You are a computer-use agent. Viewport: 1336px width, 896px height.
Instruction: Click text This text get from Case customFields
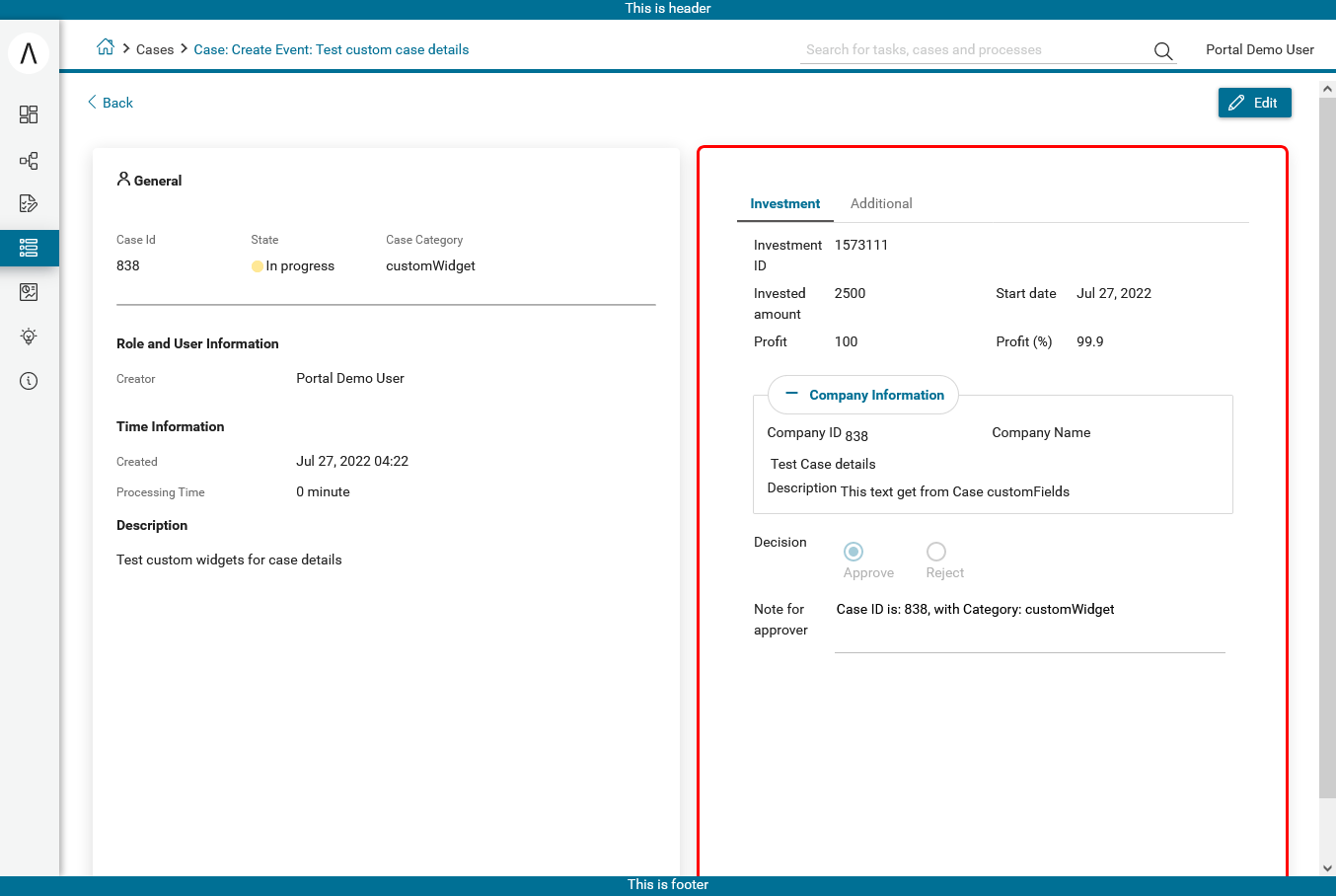coord(955,491)
